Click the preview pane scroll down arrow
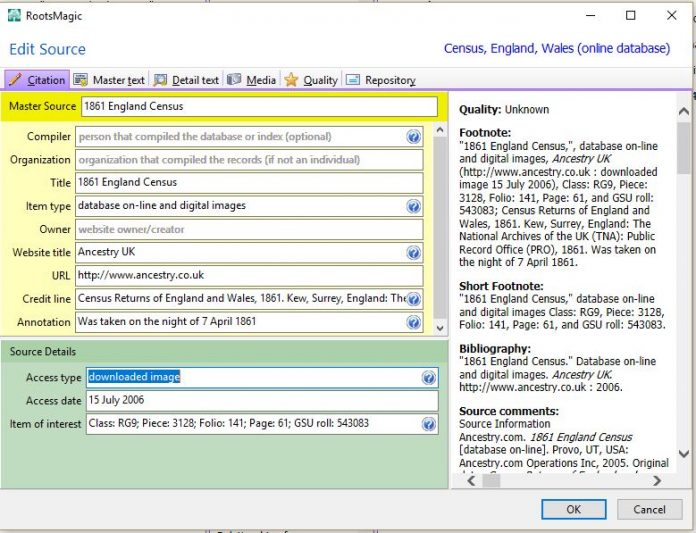 (684, 453)
